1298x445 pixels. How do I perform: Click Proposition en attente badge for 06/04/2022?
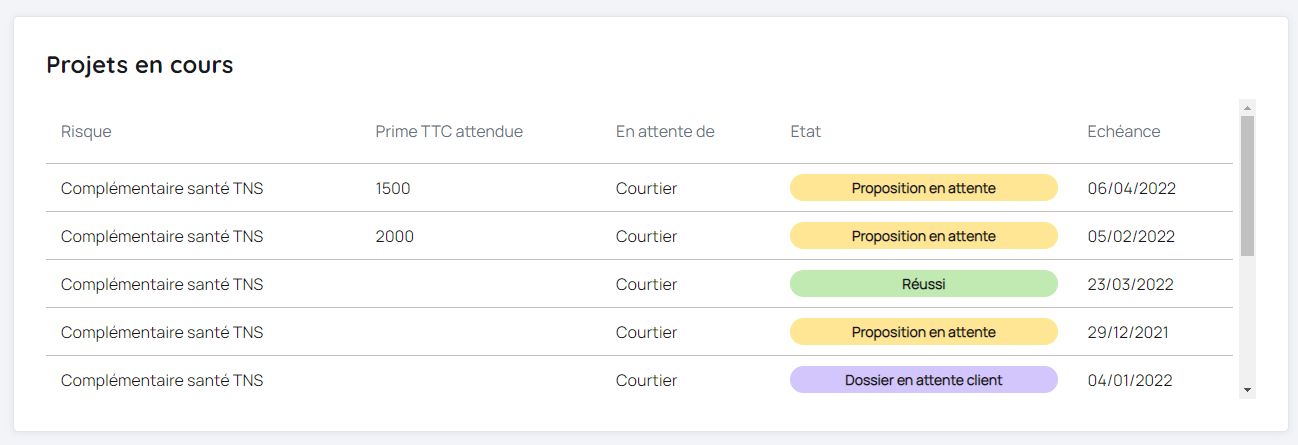(923, 188)
